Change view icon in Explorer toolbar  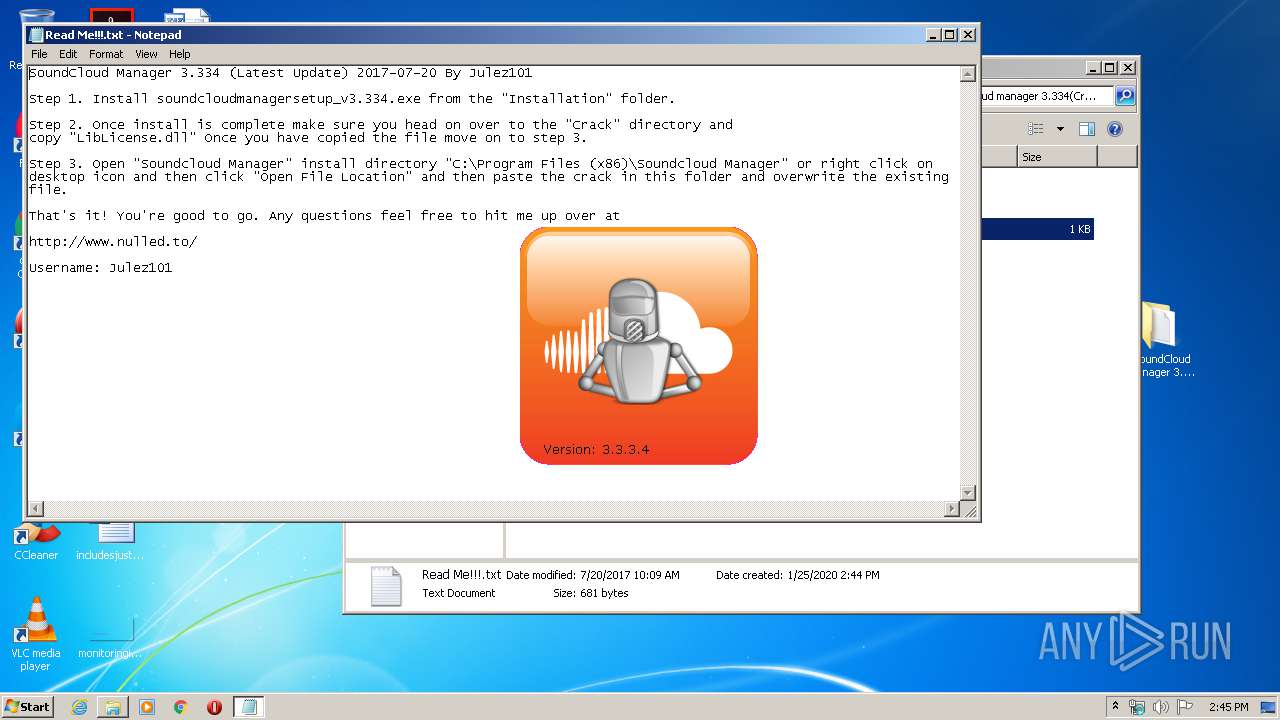(x=1036, y=129)
